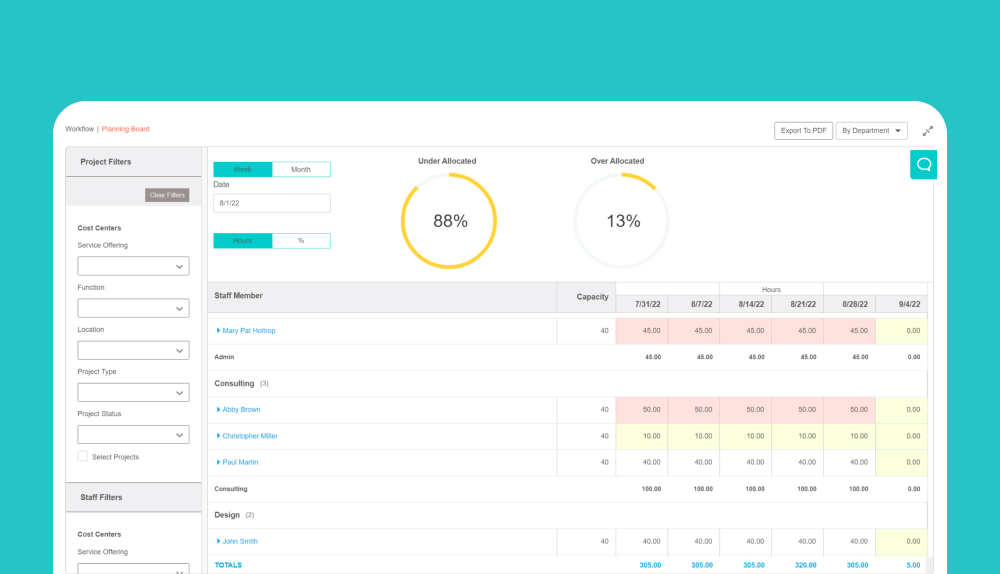Open the Location dropdown
1000x574 pixels.
133,350
